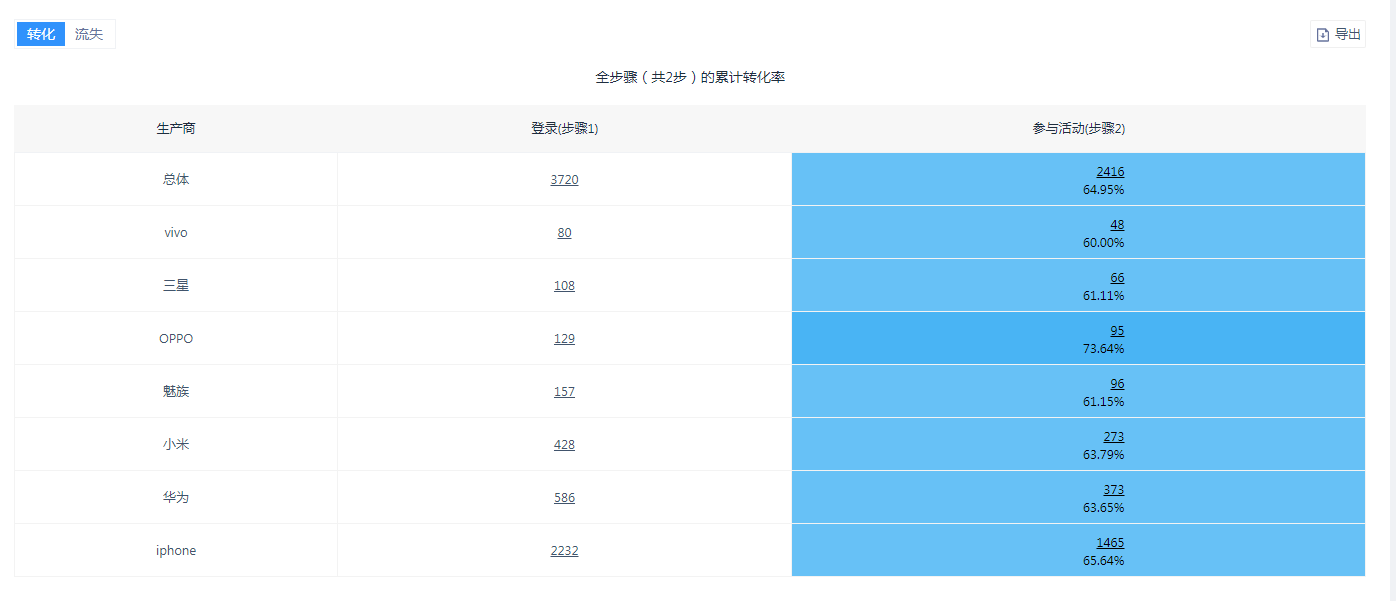Click the 参与活动(步骤2) column header
This screenshot has height=601, width=1396.
[x=1078, y=129]
